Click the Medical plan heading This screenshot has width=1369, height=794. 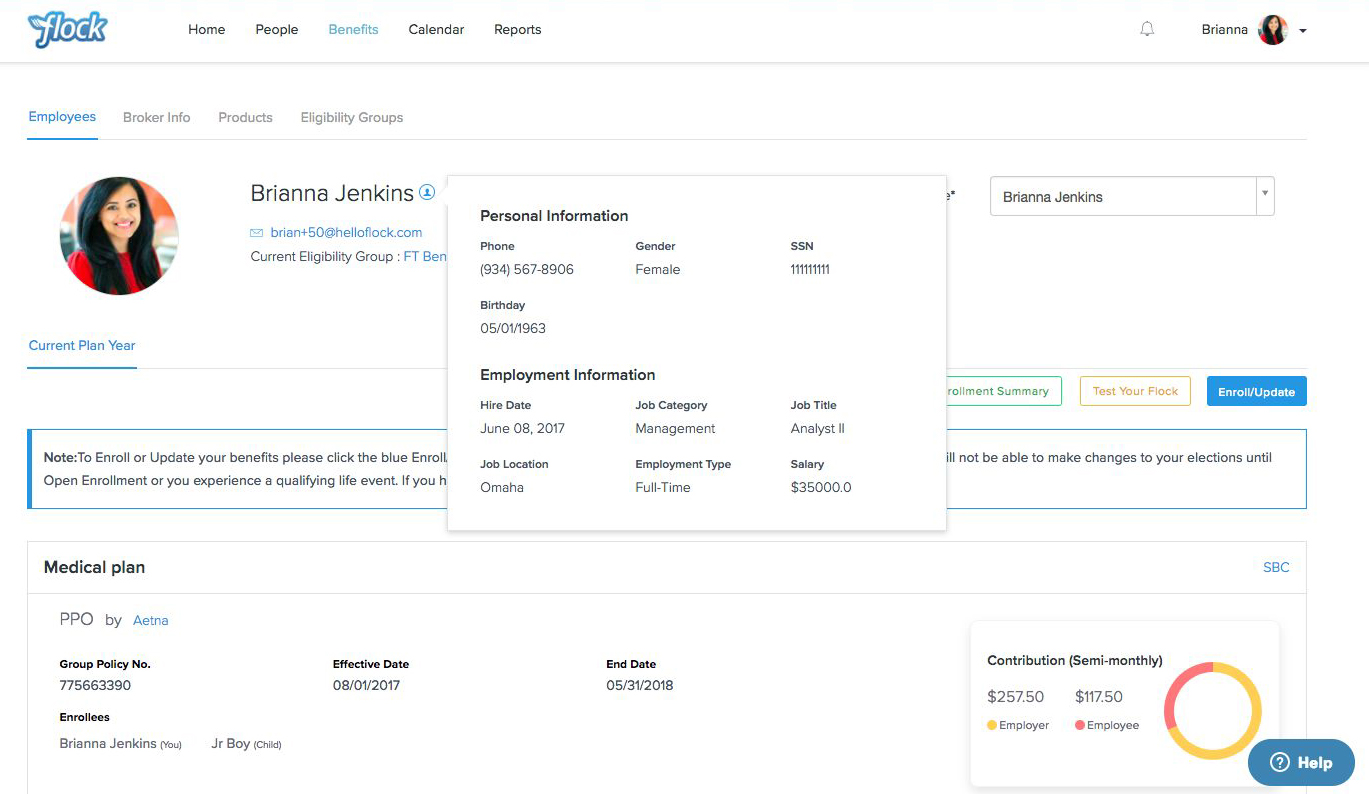tap(94, 567)
